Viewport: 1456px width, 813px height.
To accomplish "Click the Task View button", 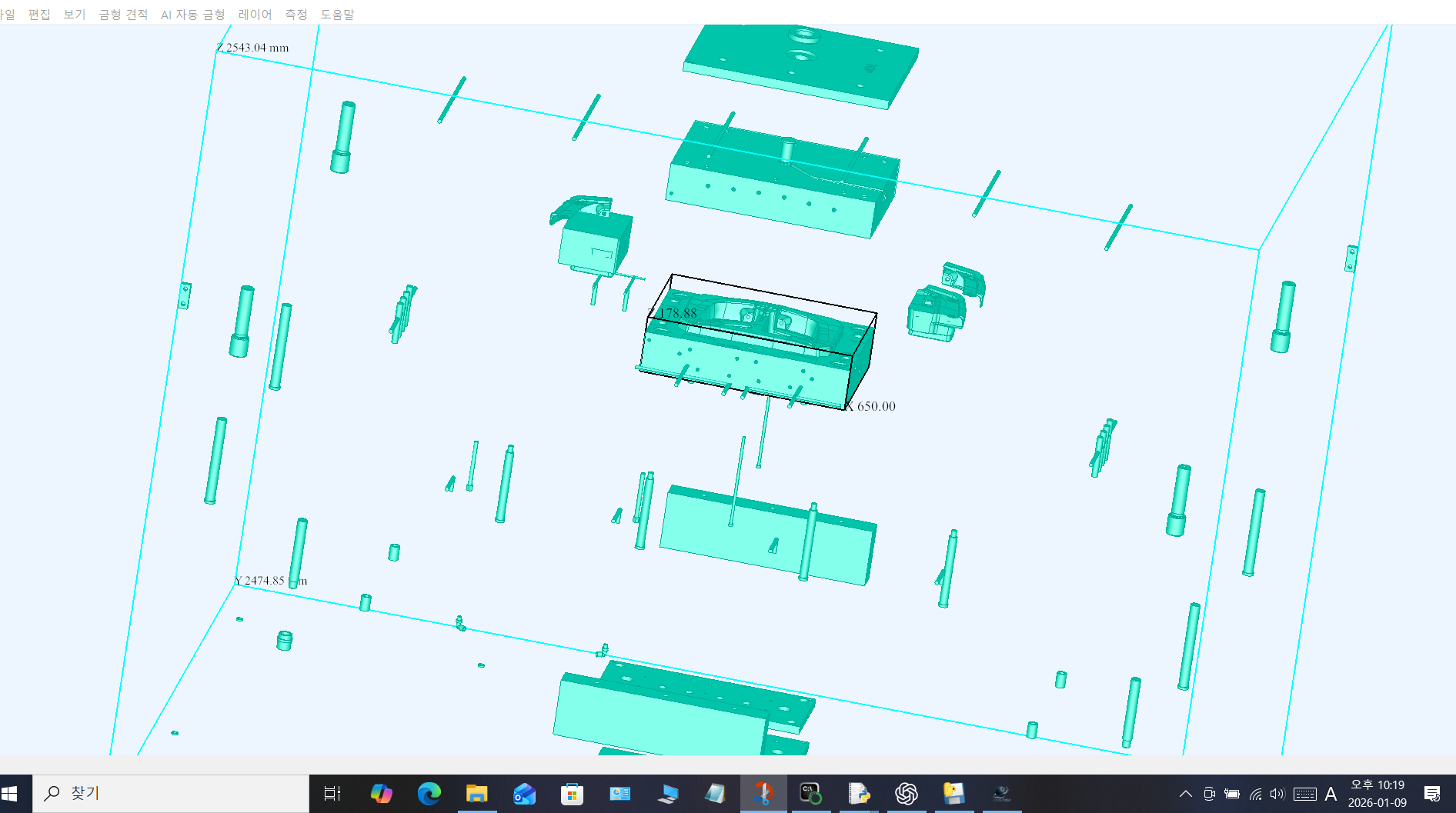I will (331, 793).
